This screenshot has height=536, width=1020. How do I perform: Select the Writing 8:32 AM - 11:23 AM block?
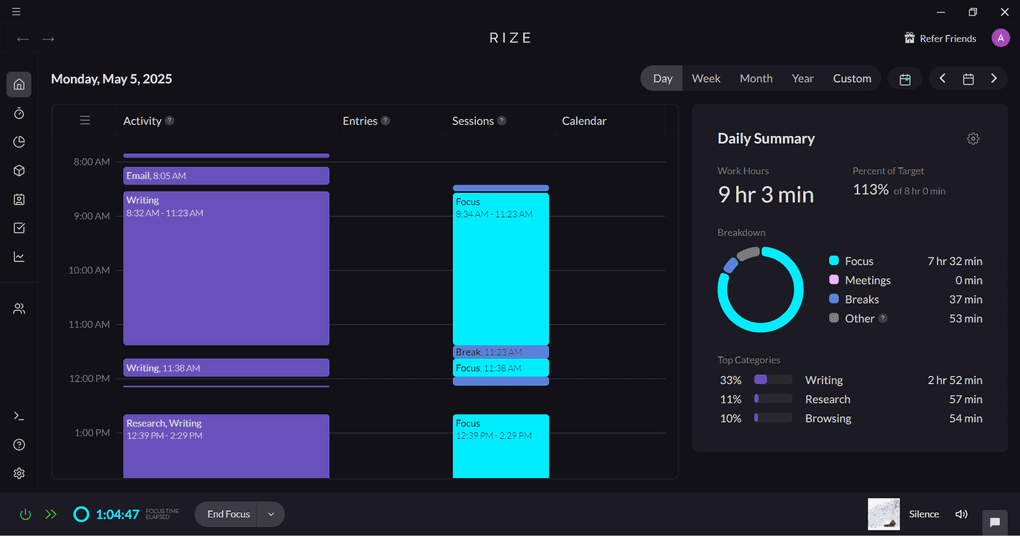coord(226,268)
